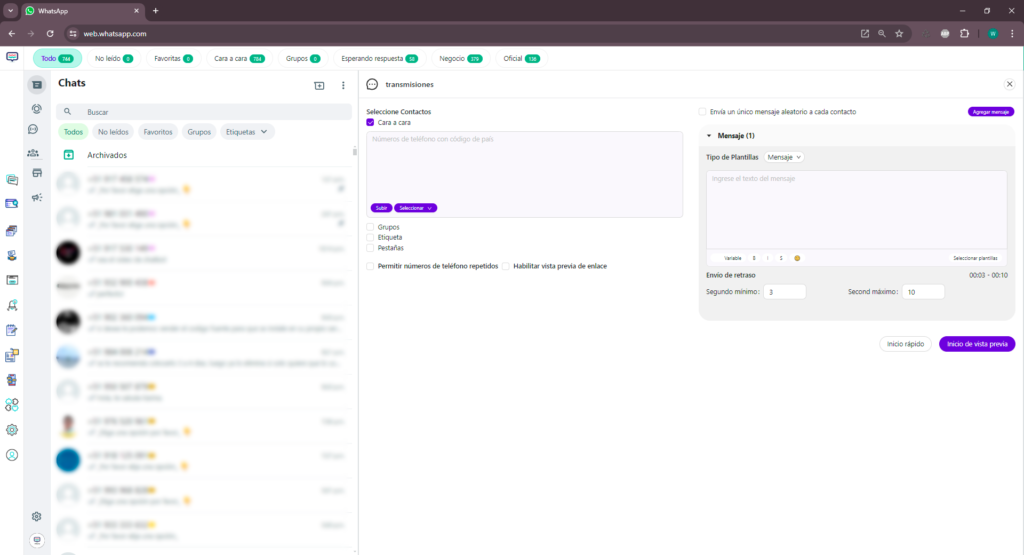Focus the message text input area
Screen dimensions: 1024x555
click(856, 210)
